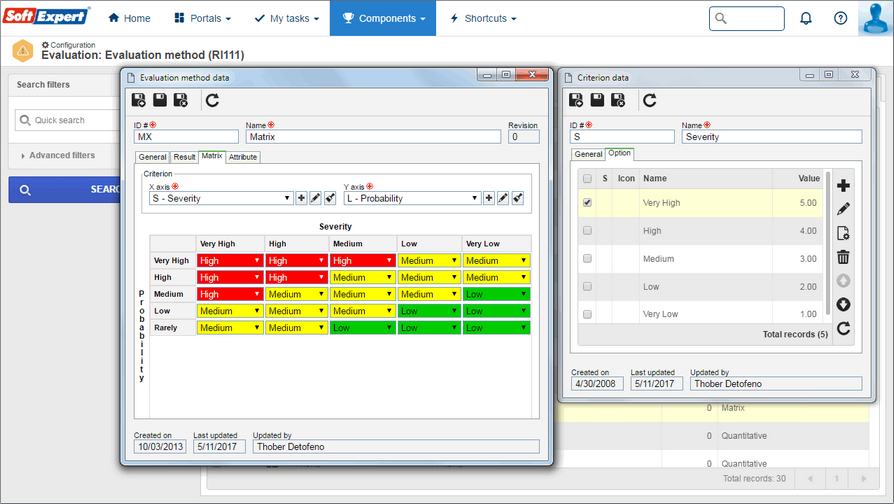This screenshot has width=894, height=504.
Task: Click the SoftExpert logo
Action: tap(46, 16)
